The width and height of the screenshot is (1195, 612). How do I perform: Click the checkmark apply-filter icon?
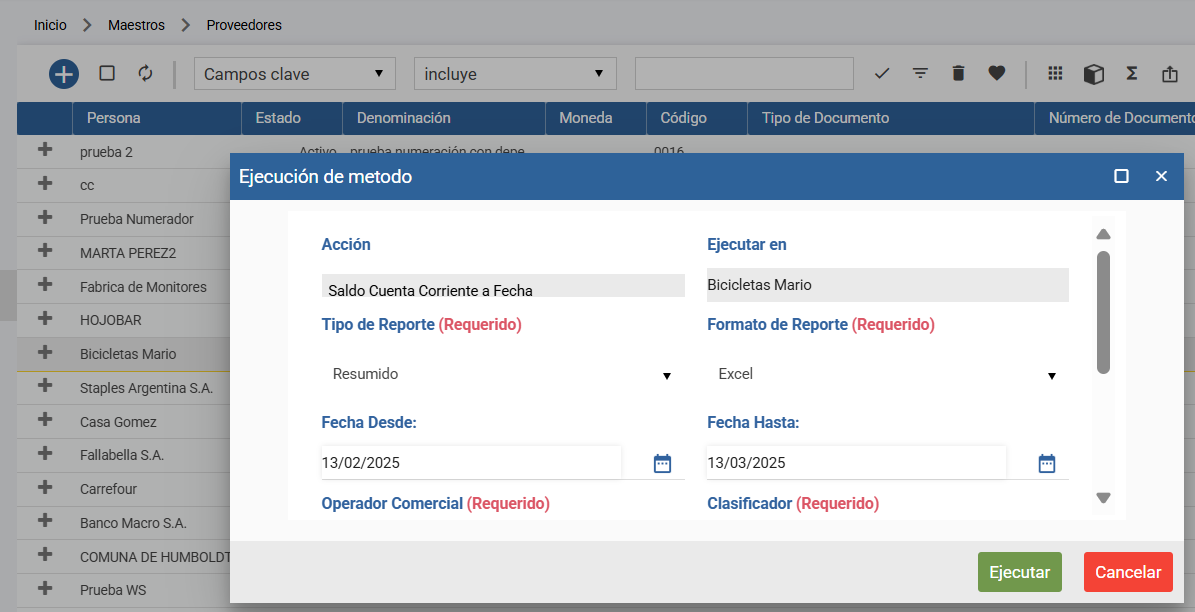[x=882, y=74]
